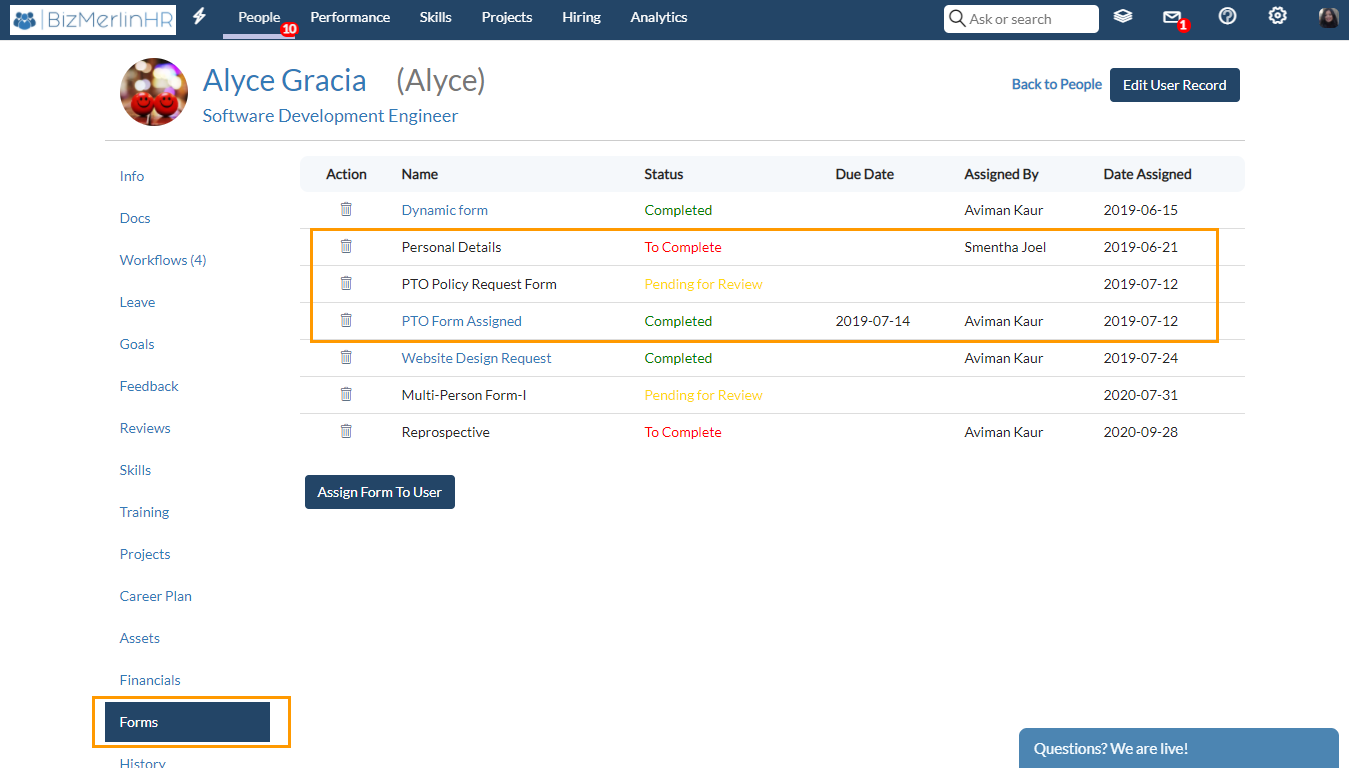Click Edit User Record button
Viewport: 1349px width, 768px height.
(1175, 85)
